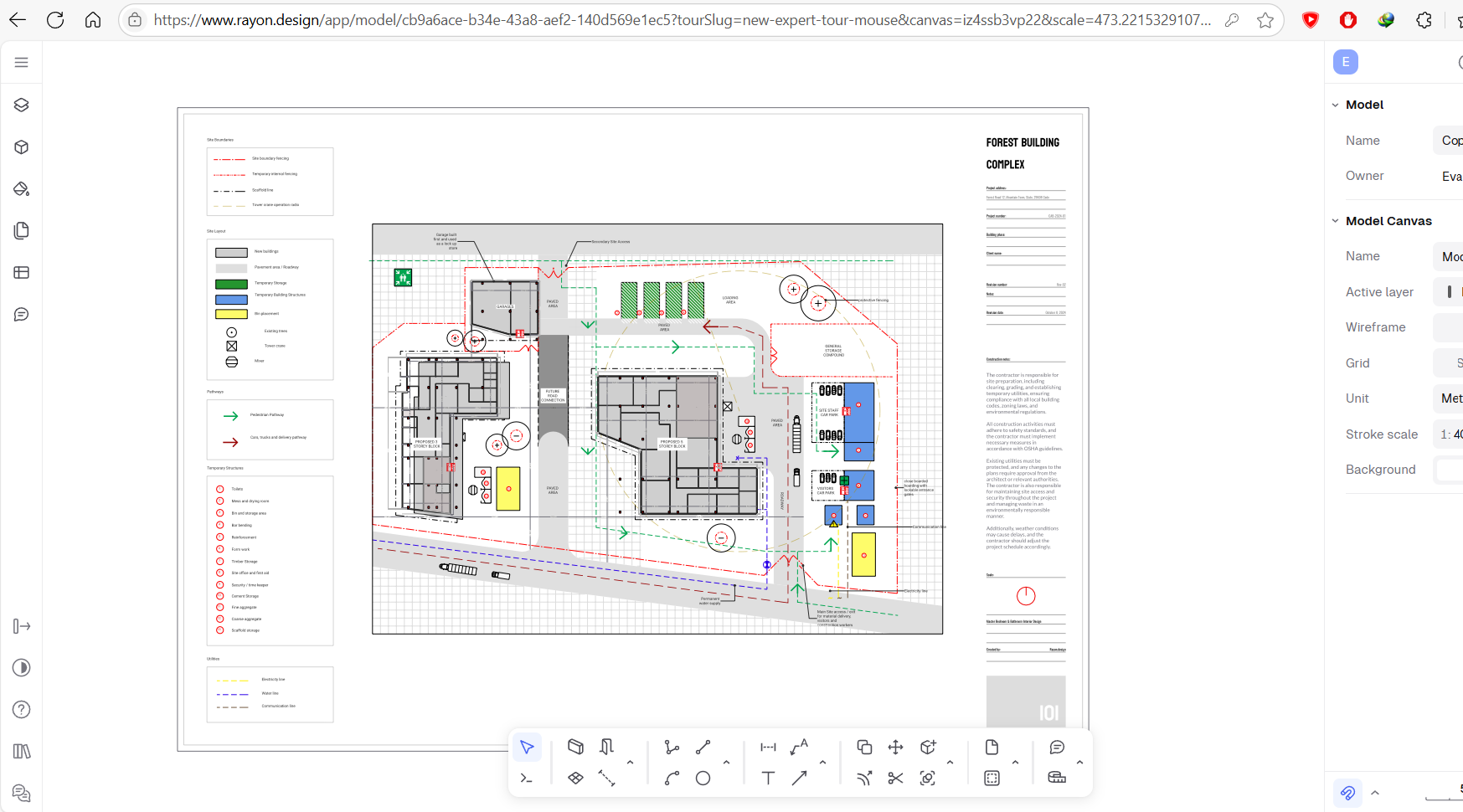This screenshot has width=1463, height=812.
Task: Open the Help menu icon
Action: click(x=22, y=709)
